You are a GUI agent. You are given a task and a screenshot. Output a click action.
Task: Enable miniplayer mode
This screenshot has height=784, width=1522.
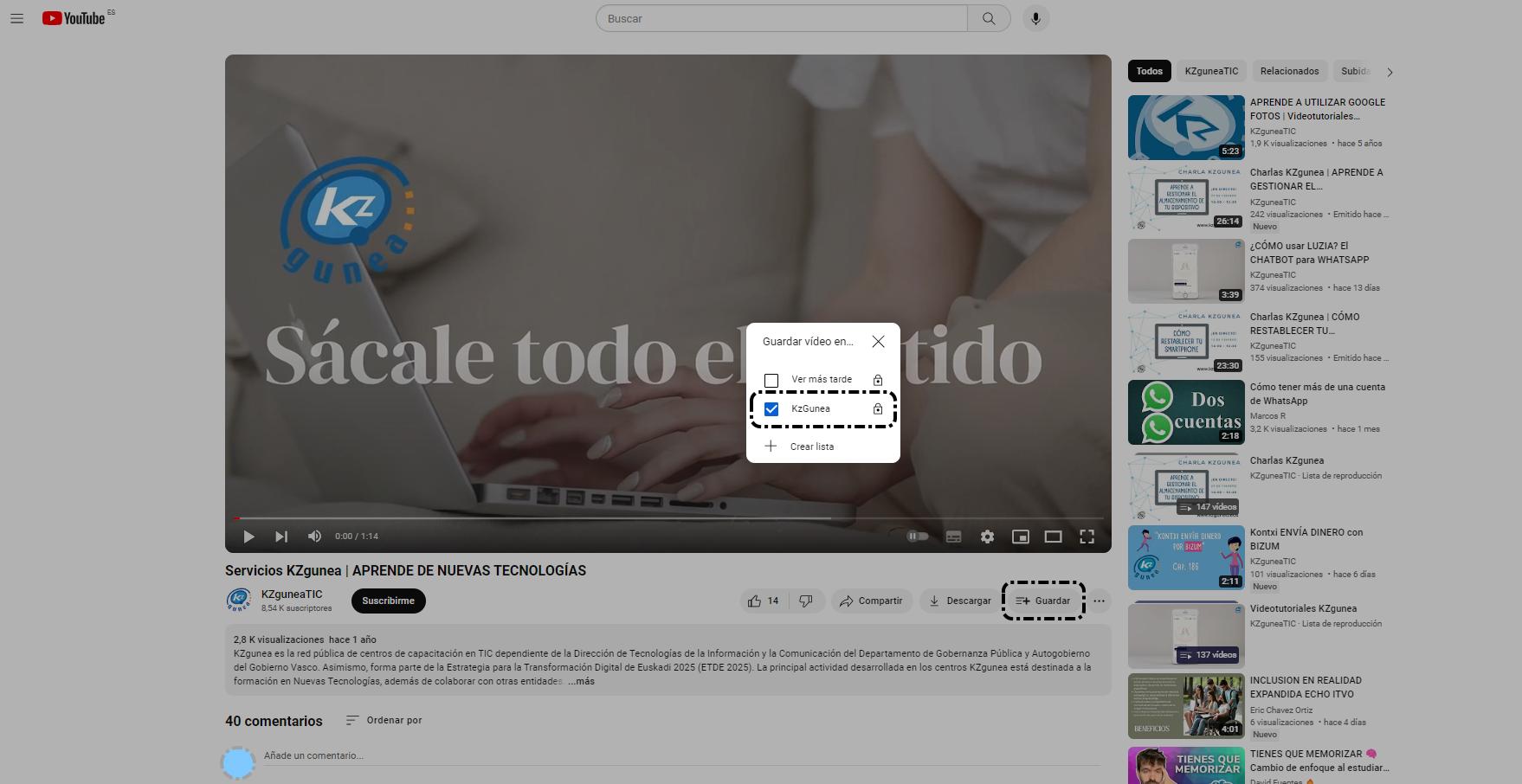[1021, 537]
